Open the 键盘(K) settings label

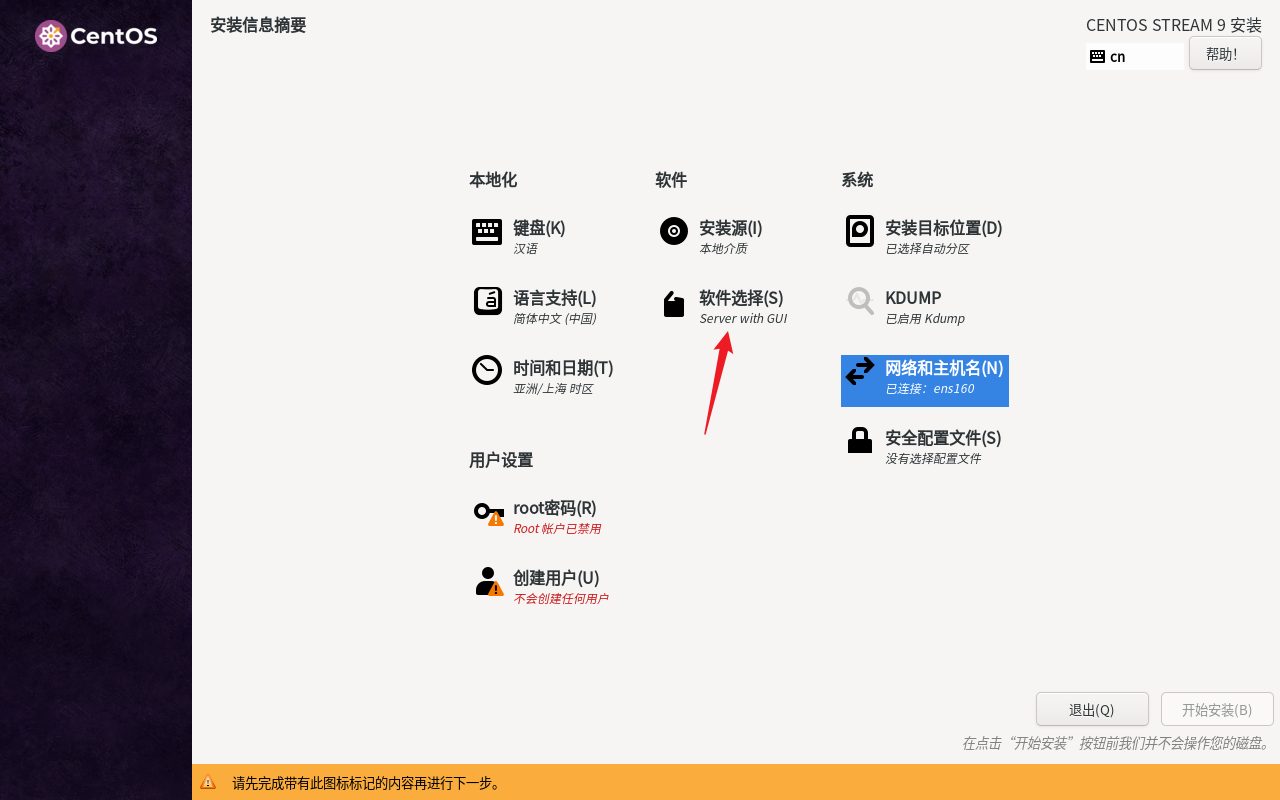(x=539, y=228)
